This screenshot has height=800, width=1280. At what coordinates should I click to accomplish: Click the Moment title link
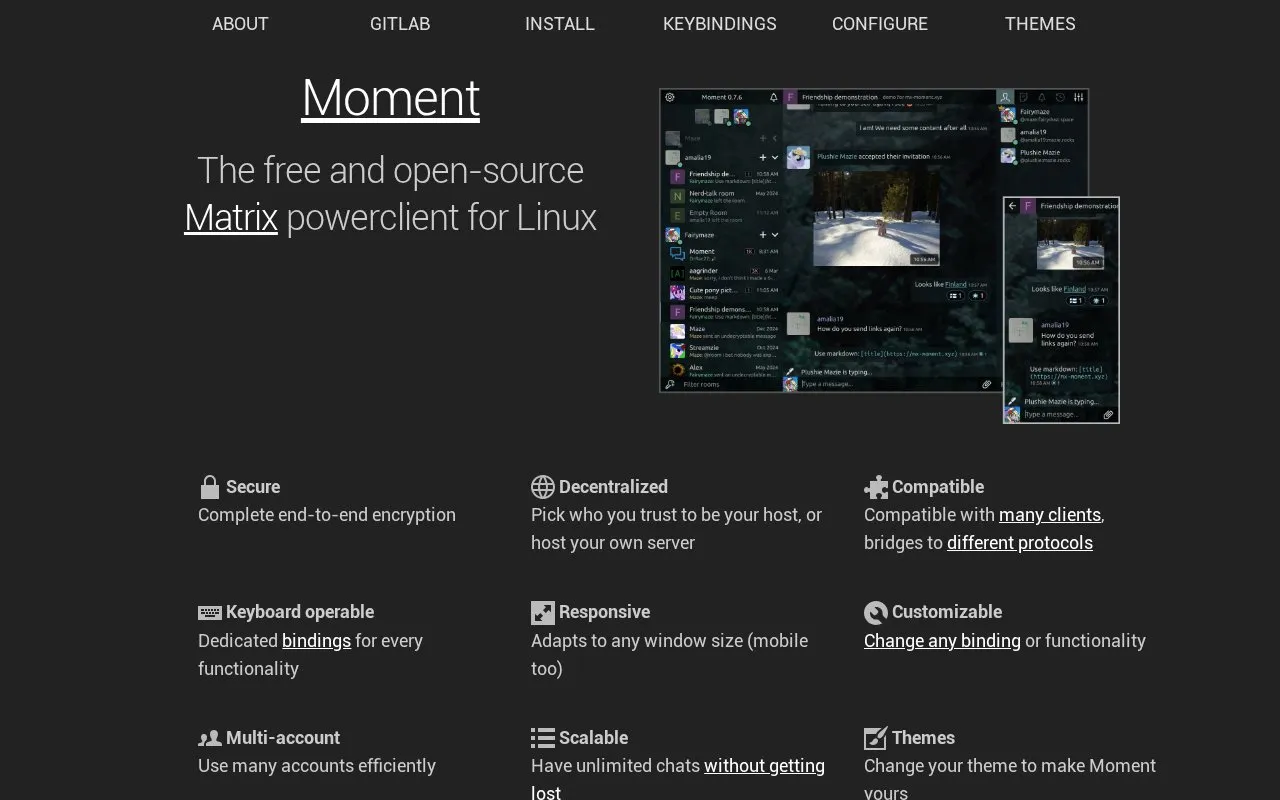(390, 98)
